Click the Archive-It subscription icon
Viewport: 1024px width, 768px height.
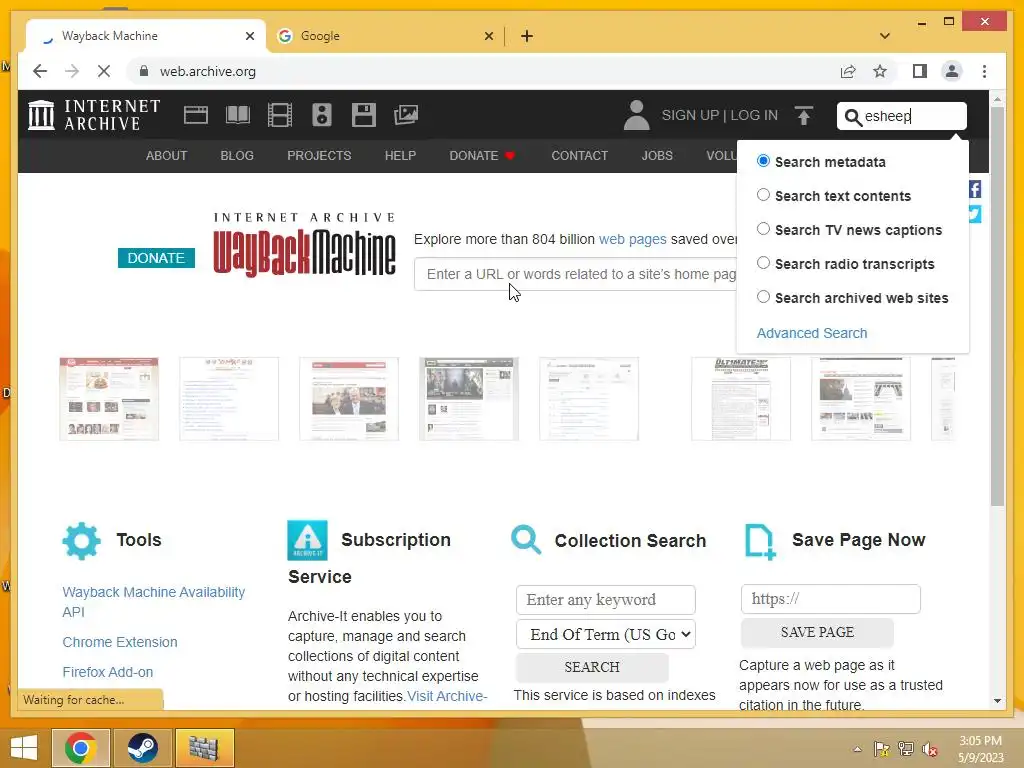point(308,541)
